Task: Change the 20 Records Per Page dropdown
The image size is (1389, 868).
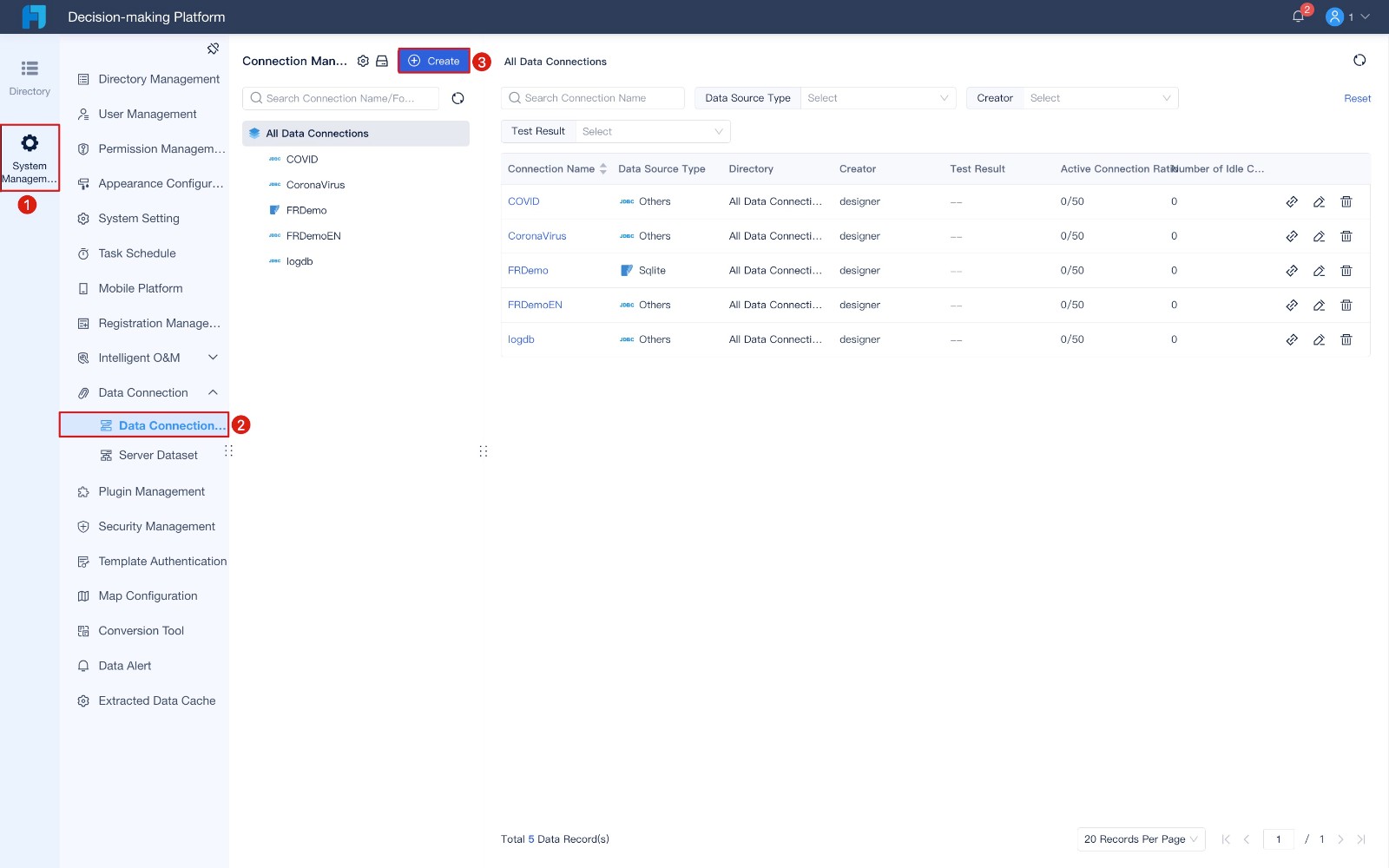Action: tap(1141, 839)
